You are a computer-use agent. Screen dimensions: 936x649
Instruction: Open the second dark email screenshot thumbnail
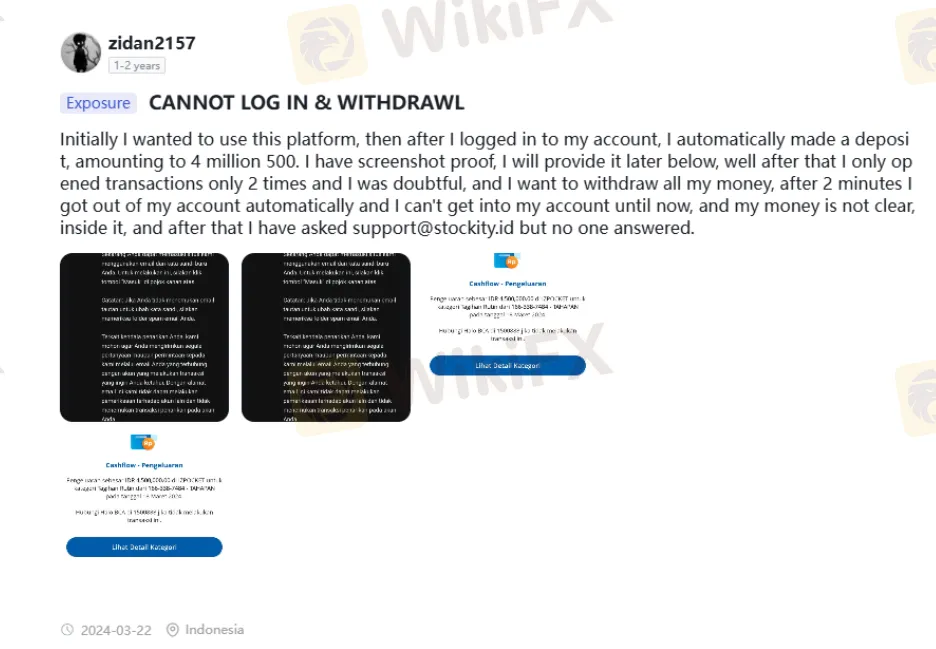pyautogui.click(x=326, y=337)
